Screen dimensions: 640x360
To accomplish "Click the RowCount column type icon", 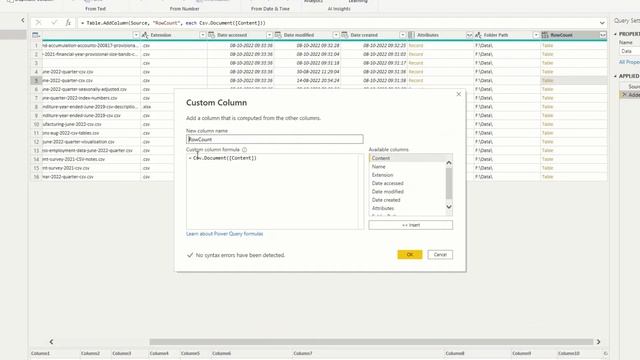I will pos(545,35).
